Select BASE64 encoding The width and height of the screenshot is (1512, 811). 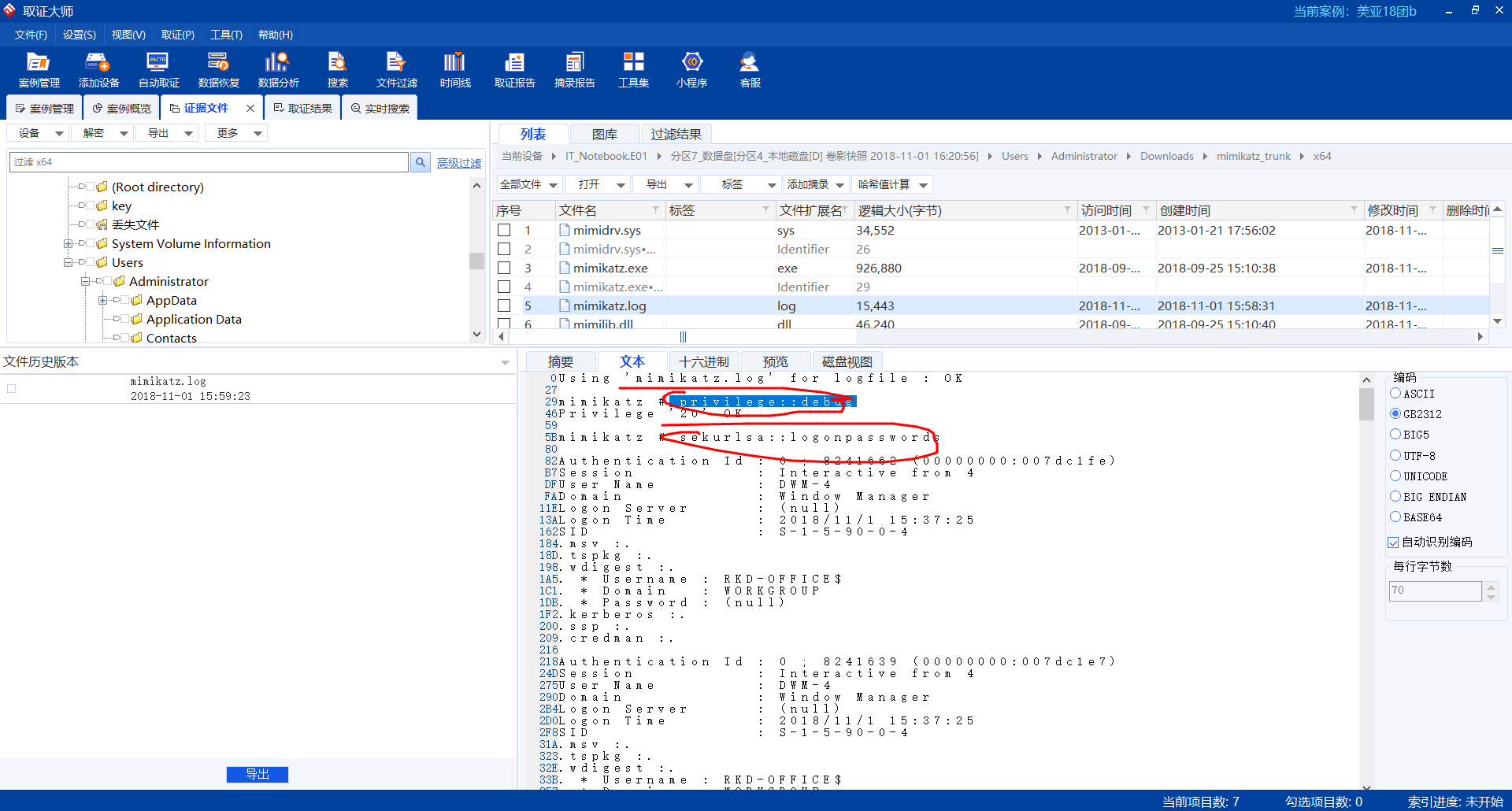[1395, 517]
